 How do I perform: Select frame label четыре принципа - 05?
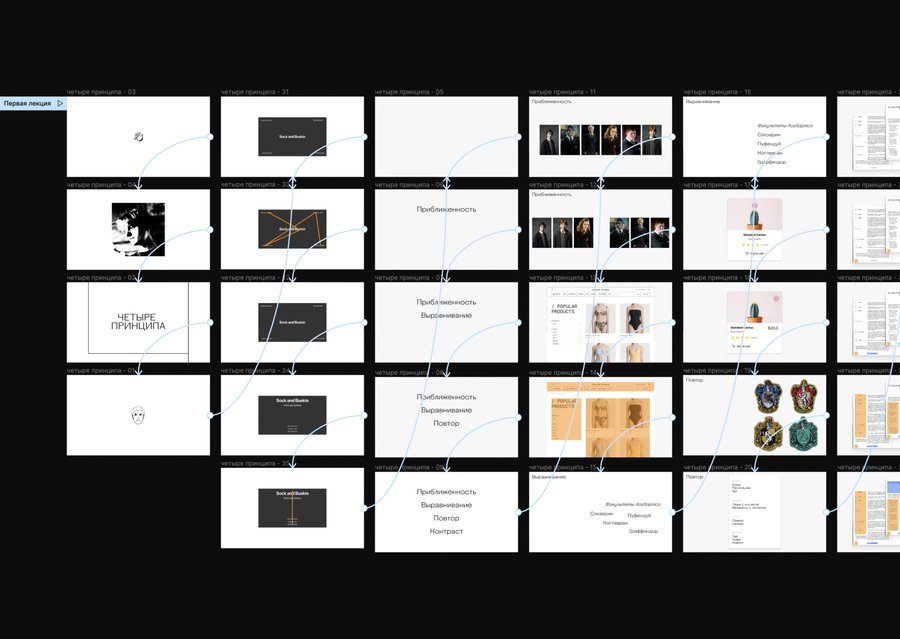pos(409,92)
